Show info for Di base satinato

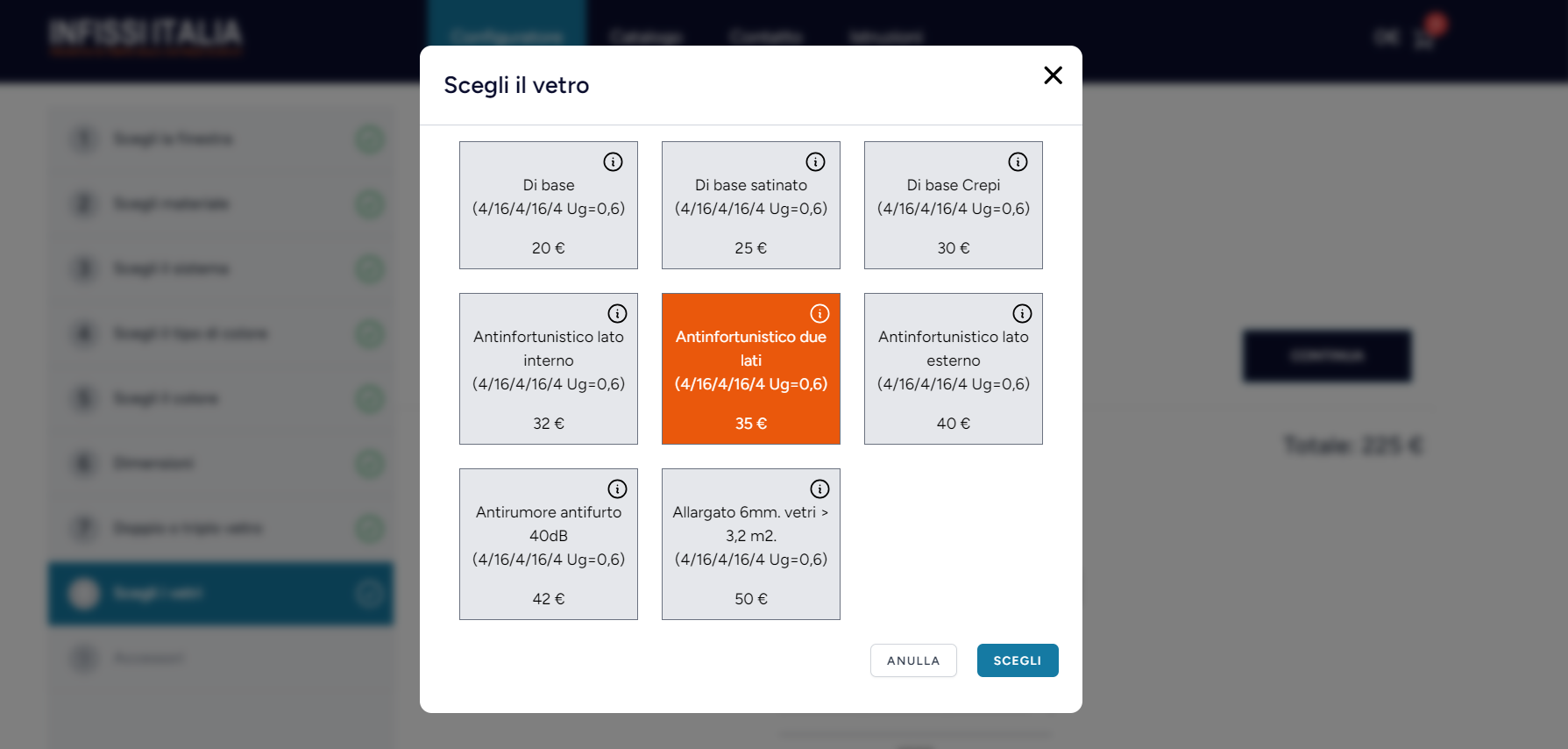815,161
